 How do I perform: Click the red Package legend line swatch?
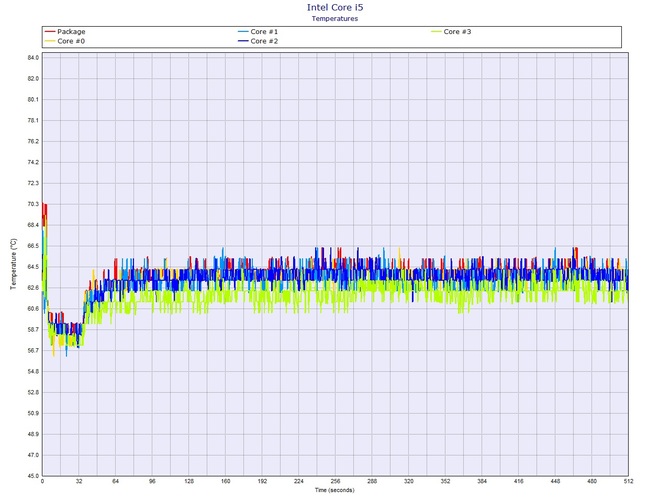pos(50,32)
